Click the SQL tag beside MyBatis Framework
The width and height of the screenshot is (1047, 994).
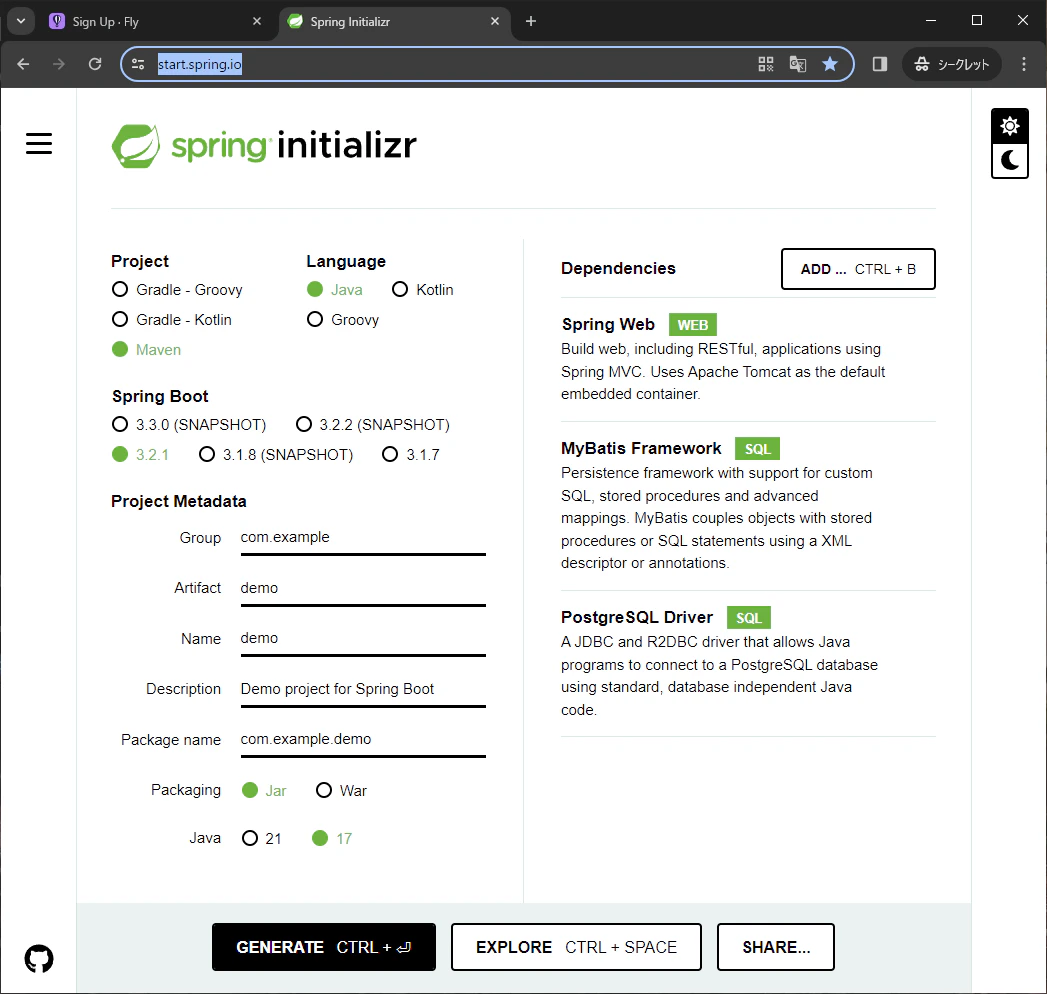(757, 449)
